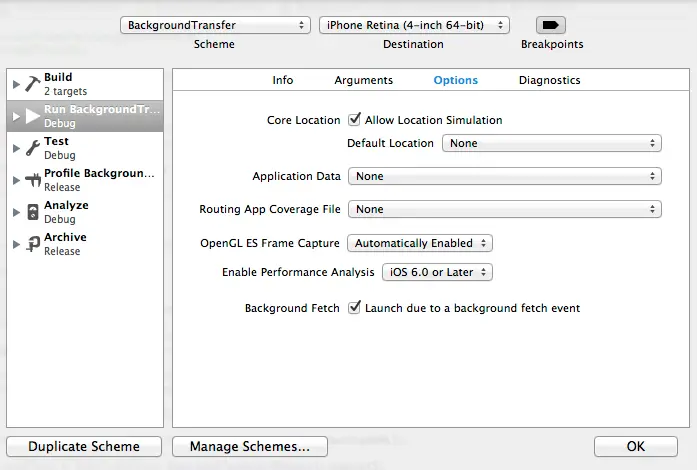Toggle the Breakpoints arrow button

(551, 25)
